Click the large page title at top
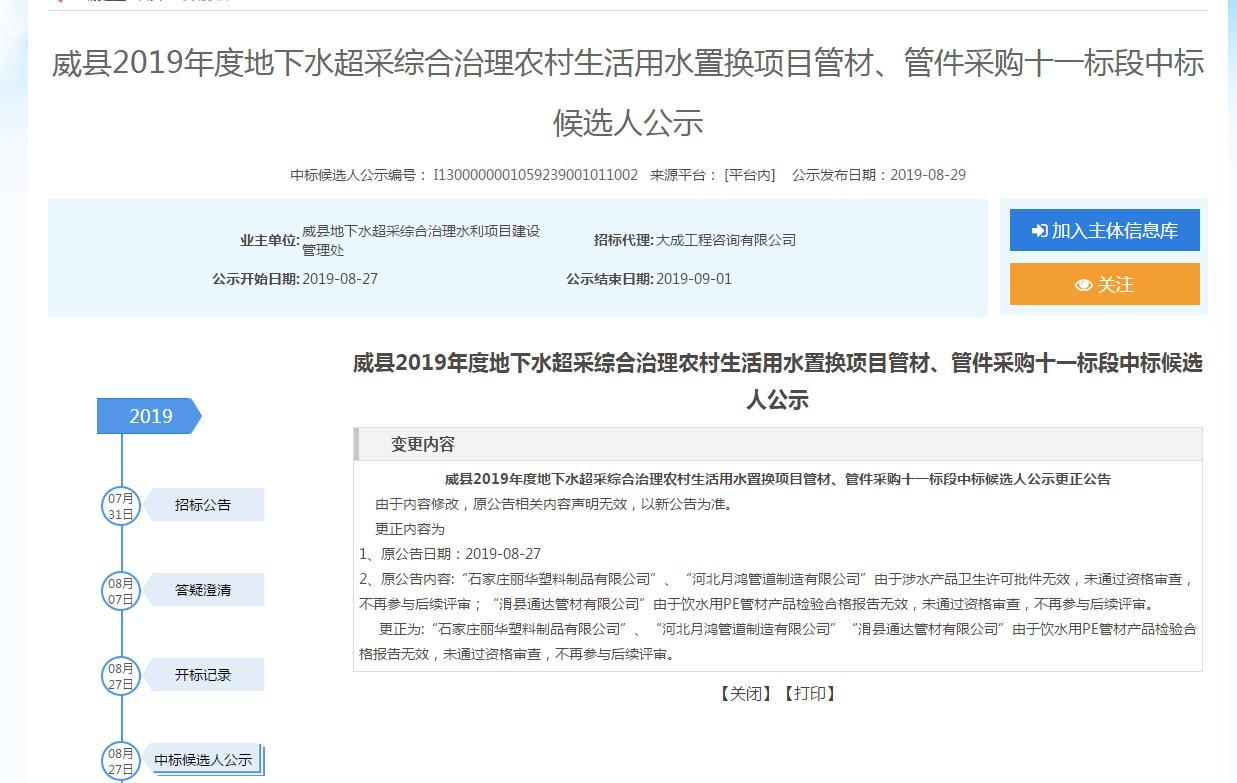Image resolution: width=1237 pixels, height=783 pixels. point(628,93)
